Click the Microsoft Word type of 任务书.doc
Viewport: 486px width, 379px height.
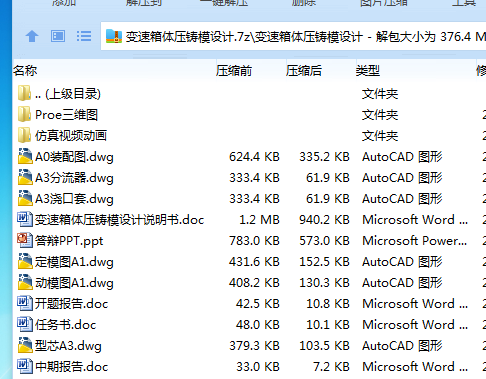pos(415,325)
